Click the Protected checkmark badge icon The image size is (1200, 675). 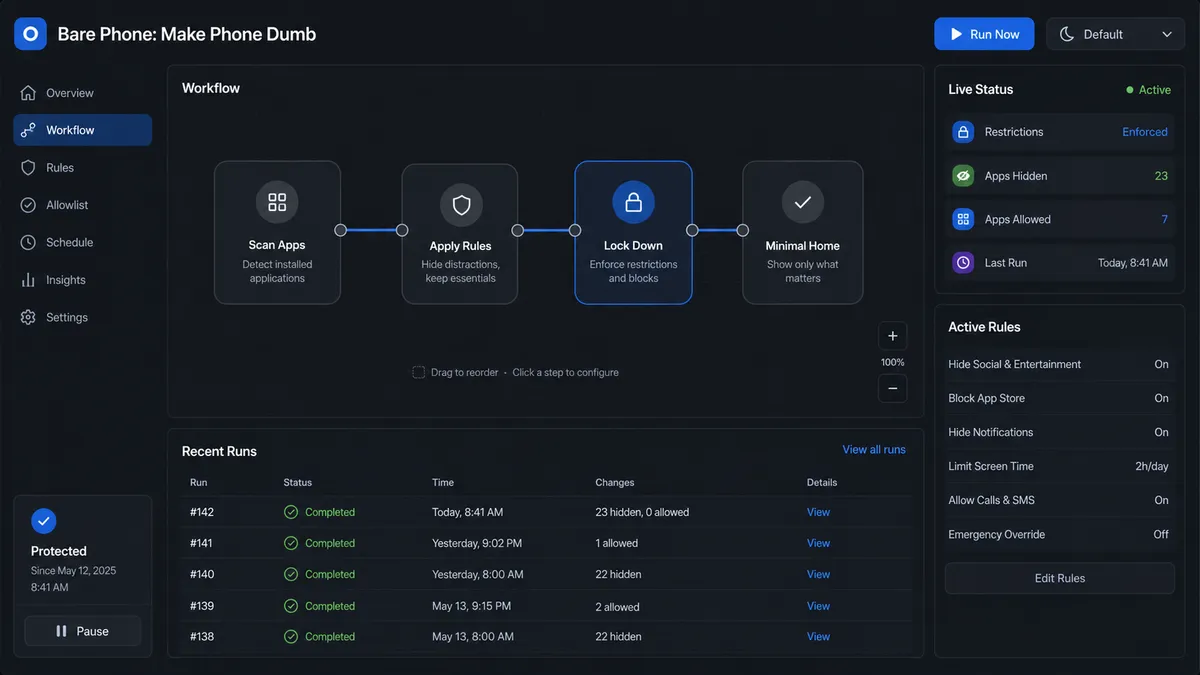click(43, 520)
